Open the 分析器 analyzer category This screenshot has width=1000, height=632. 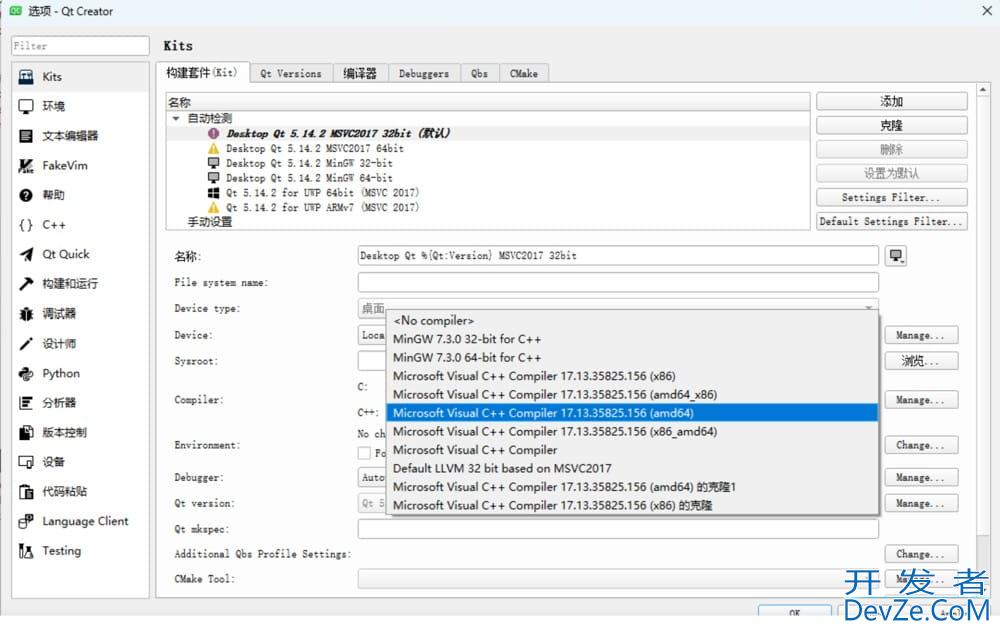coord(80,403)
